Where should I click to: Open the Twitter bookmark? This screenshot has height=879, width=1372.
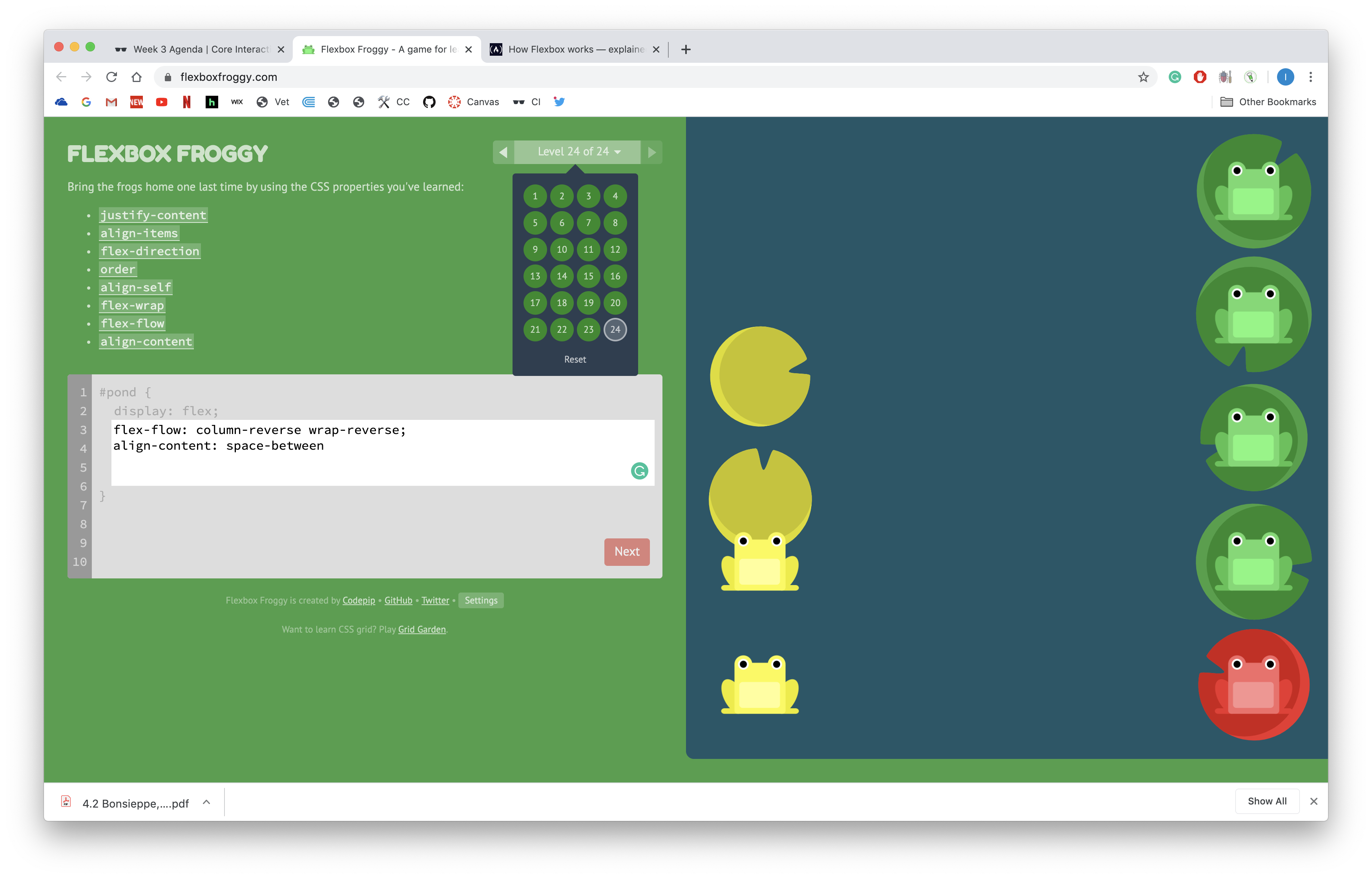coord(559,102)
